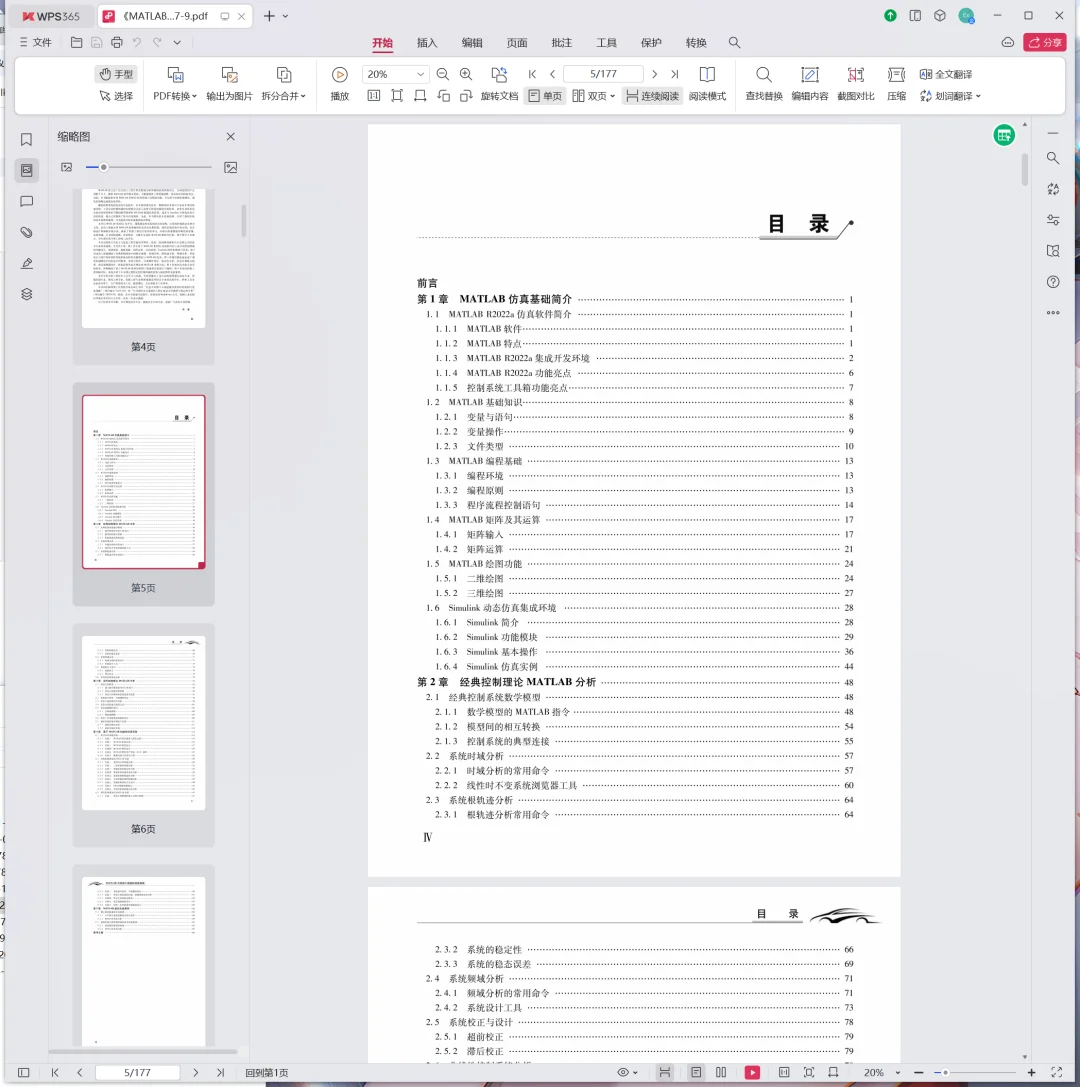Toggle 连续阅读 continuous reading
The image size is (1080, 1087).
click(x=652, y=96)
